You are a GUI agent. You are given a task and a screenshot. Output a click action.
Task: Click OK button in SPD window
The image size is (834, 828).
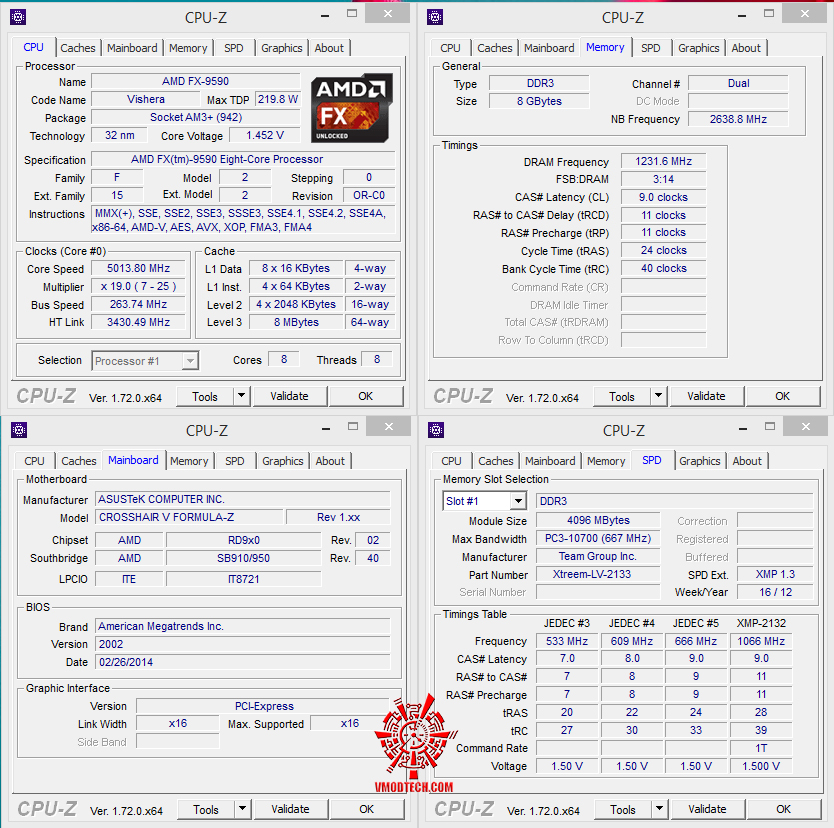[x=783, y=809]
